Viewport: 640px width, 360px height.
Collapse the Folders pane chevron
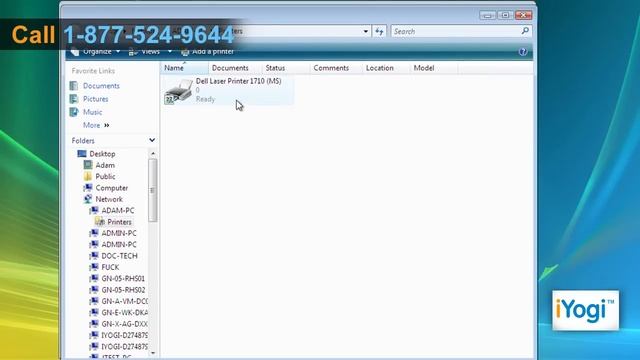click(152, 140)
